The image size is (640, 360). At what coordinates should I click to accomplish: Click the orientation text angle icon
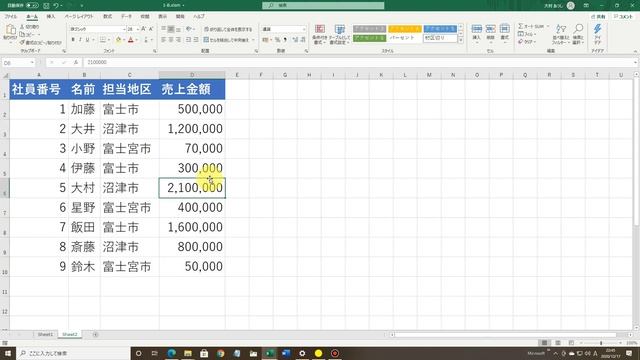(189, 29)
